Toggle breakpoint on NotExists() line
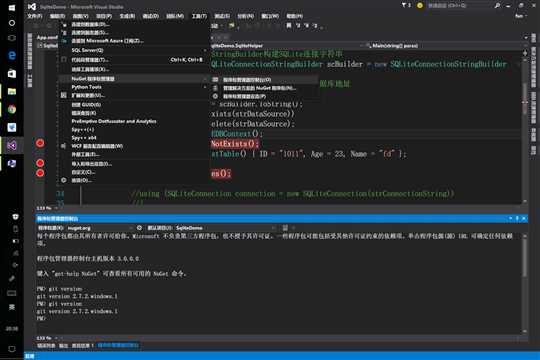This screenshot has width=540, height=360. [x=40, y=143]
